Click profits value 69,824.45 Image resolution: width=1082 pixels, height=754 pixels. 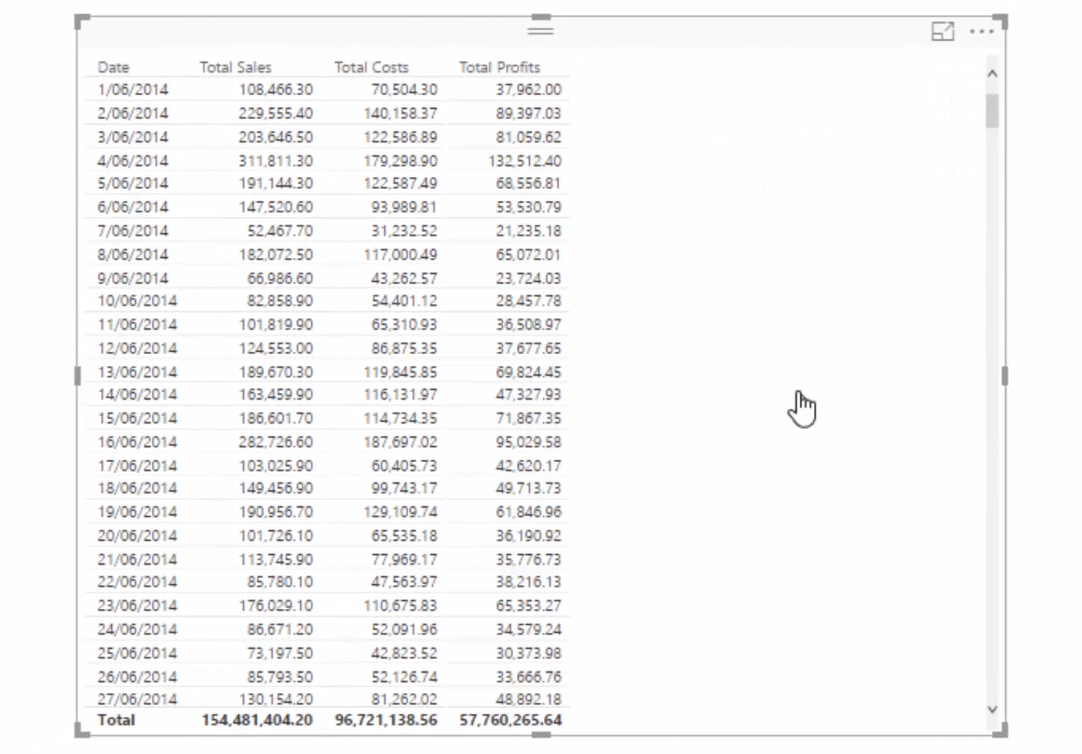pyautogui.click(x=529, y=372)
